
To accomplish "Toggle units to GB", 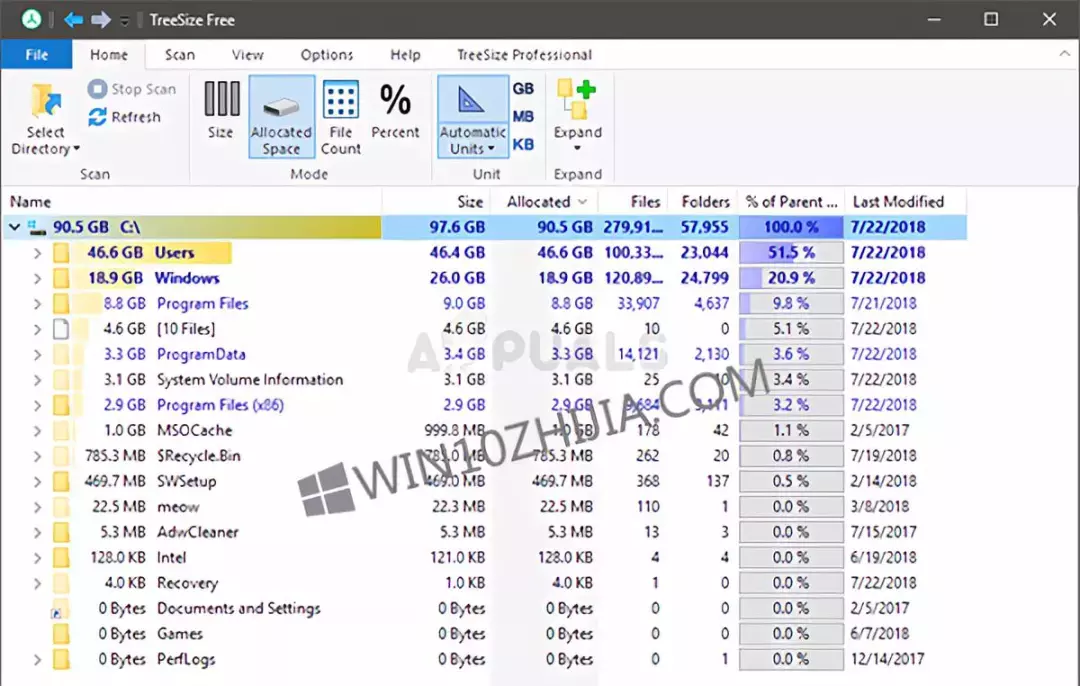I will pos(523,88).
